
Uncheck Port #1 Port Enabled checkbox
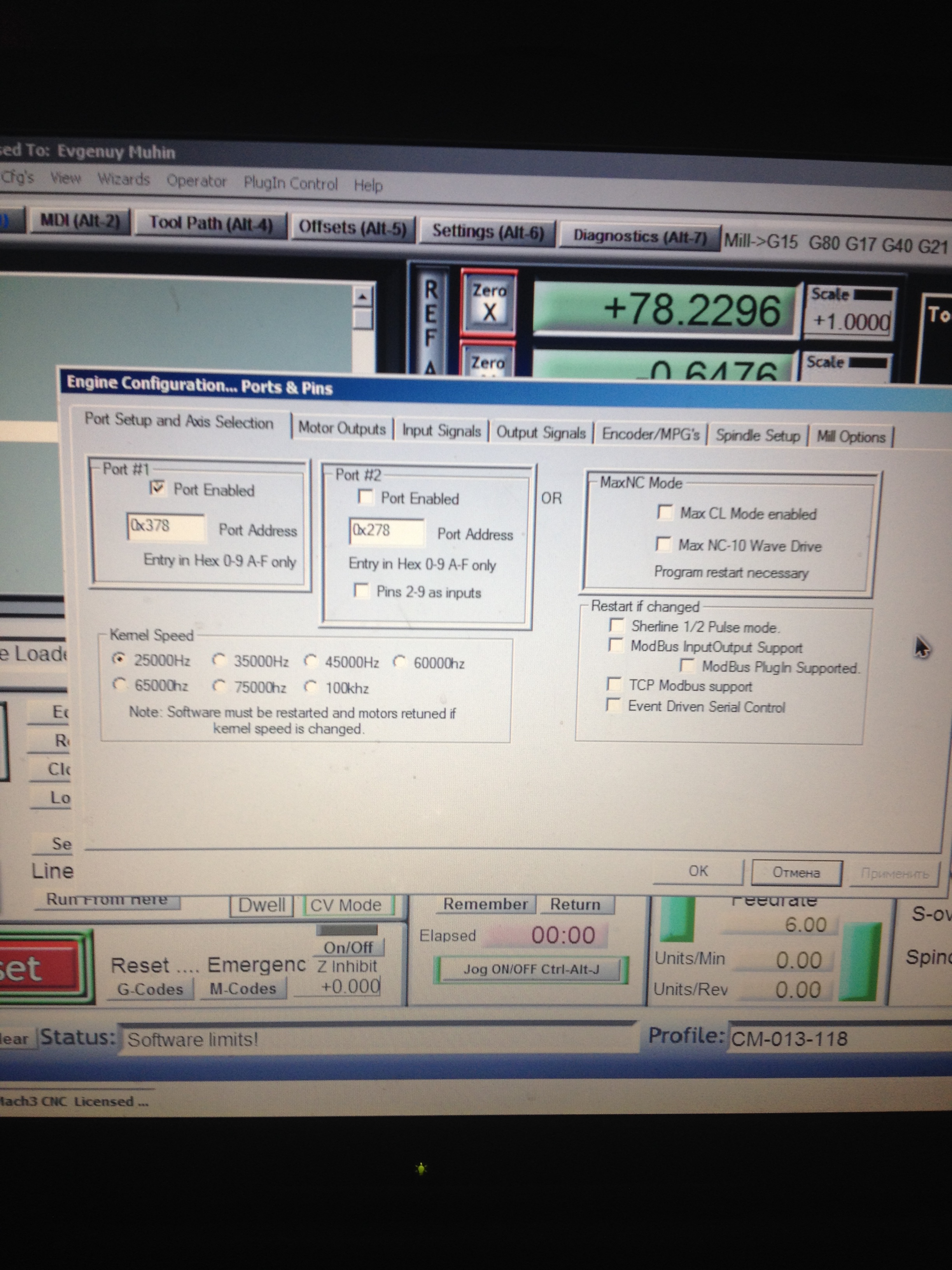point(157,489)
